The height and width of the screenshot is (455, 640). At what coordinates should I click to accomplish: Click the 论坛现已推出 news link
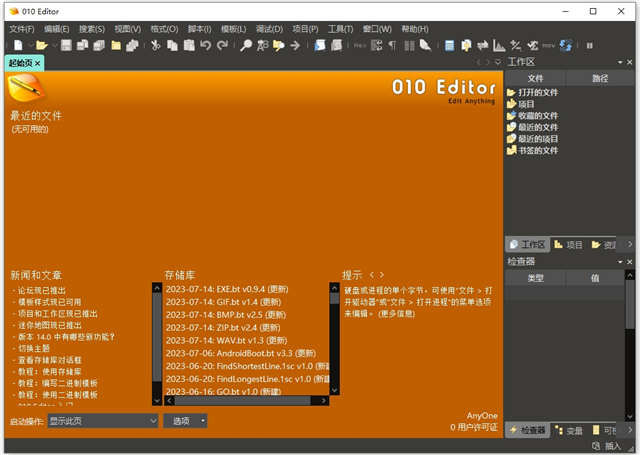coord(43,289)
